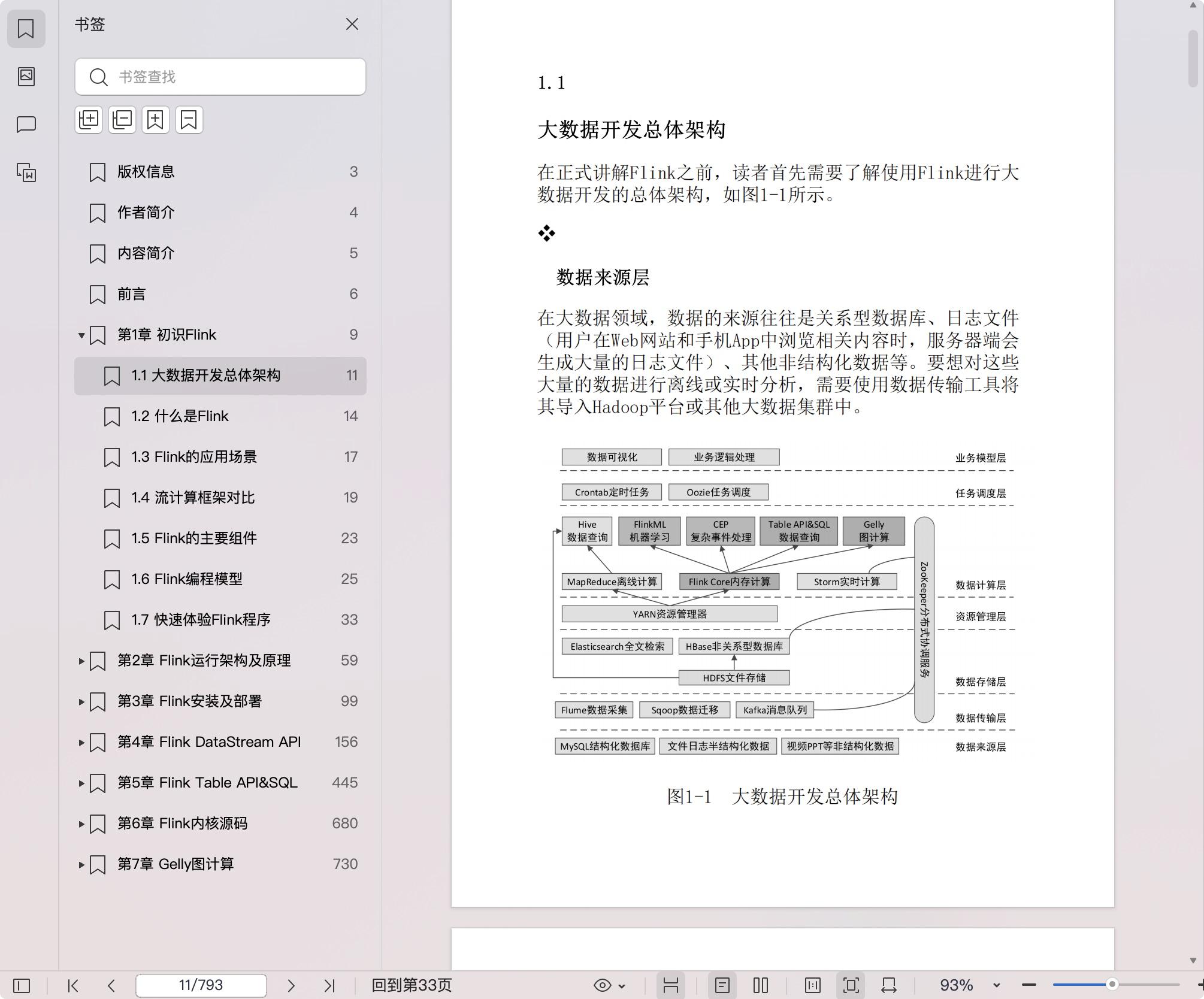The height and width of the screenshot is (999, 1204).
Task: Click the delete bookmark icon
Action: [189, 120]
